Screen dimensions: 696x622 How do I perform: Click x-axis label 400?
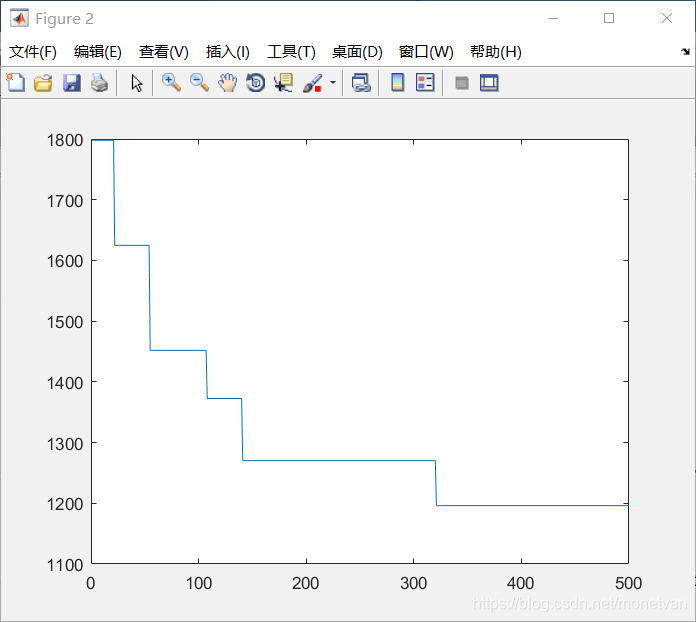[520, 583]
